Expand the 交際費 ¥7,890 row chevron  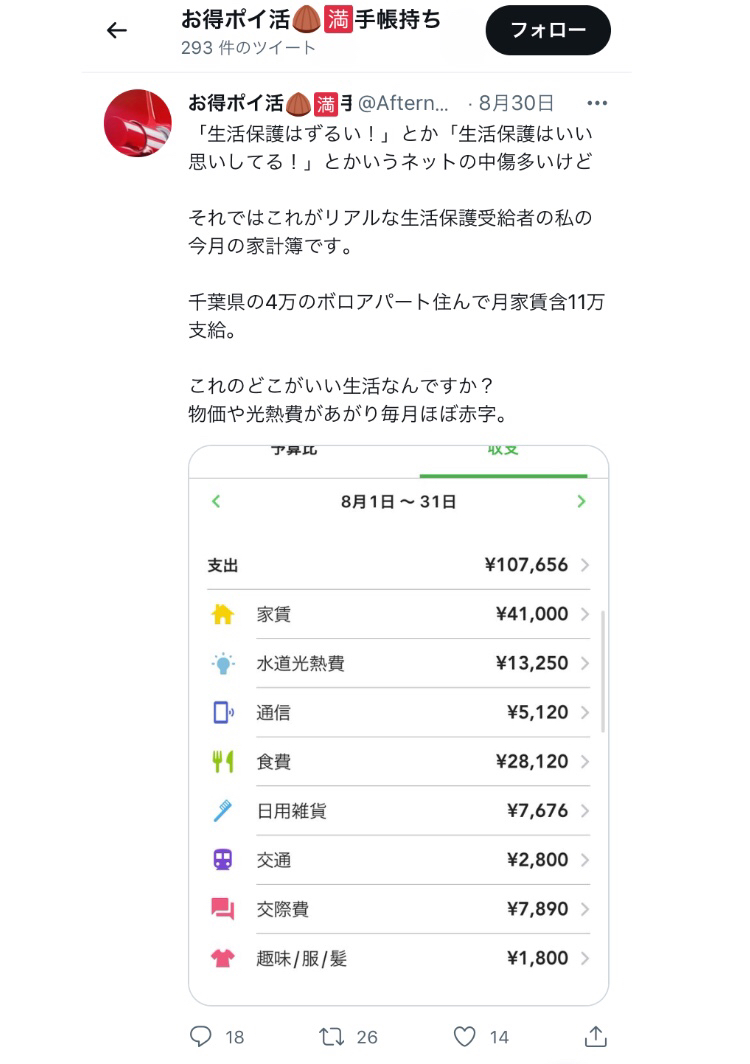[585, 909]
